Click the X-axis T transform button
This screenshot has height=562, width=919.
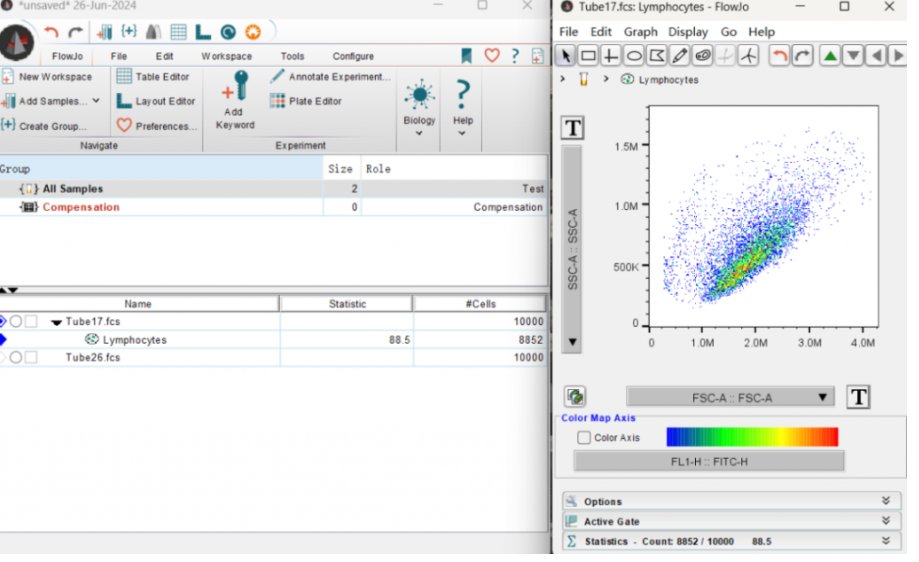click(x=859, y=397)
